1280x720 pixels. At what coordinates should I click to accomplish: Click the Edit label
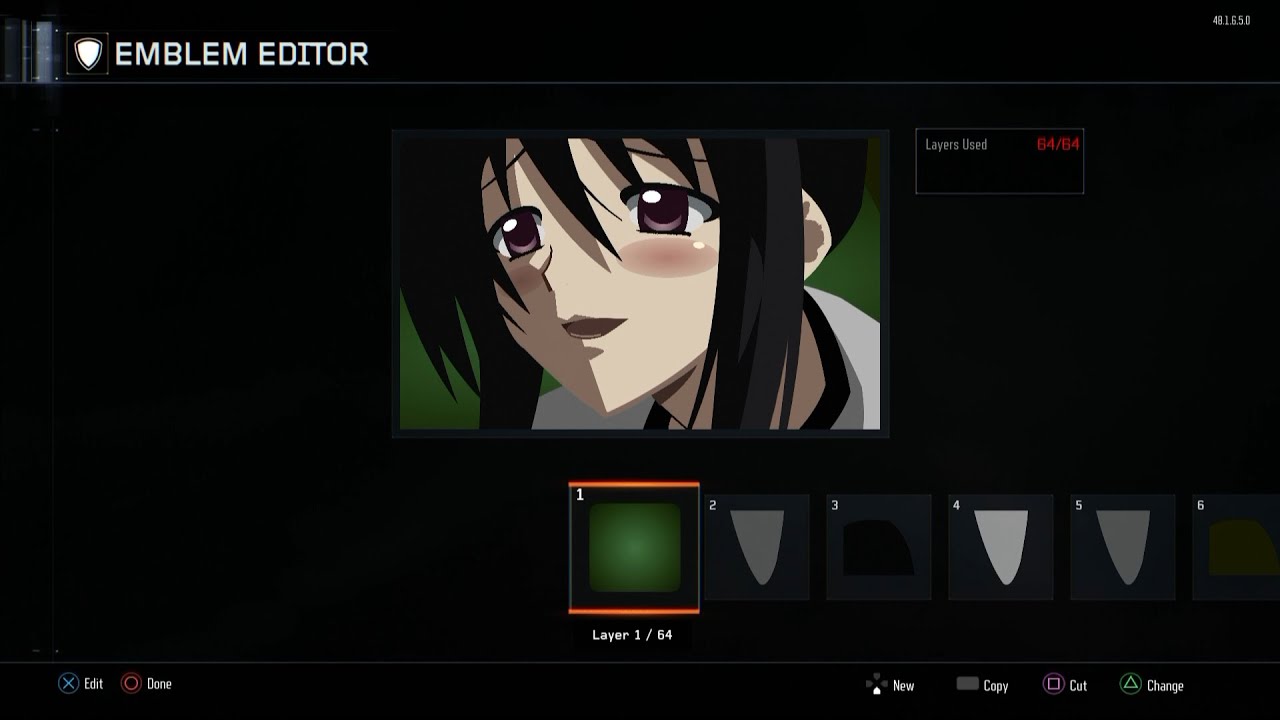coord(93,684)
